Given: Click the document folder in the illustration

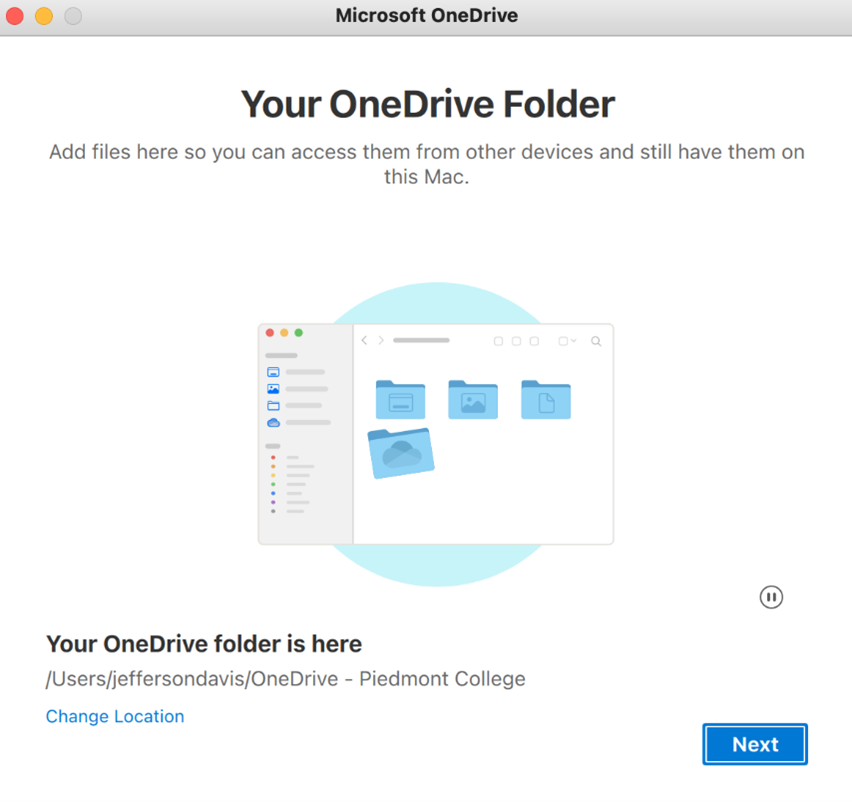Looking at the screenshot, I should pyautogui.click(x=545, y=401).
